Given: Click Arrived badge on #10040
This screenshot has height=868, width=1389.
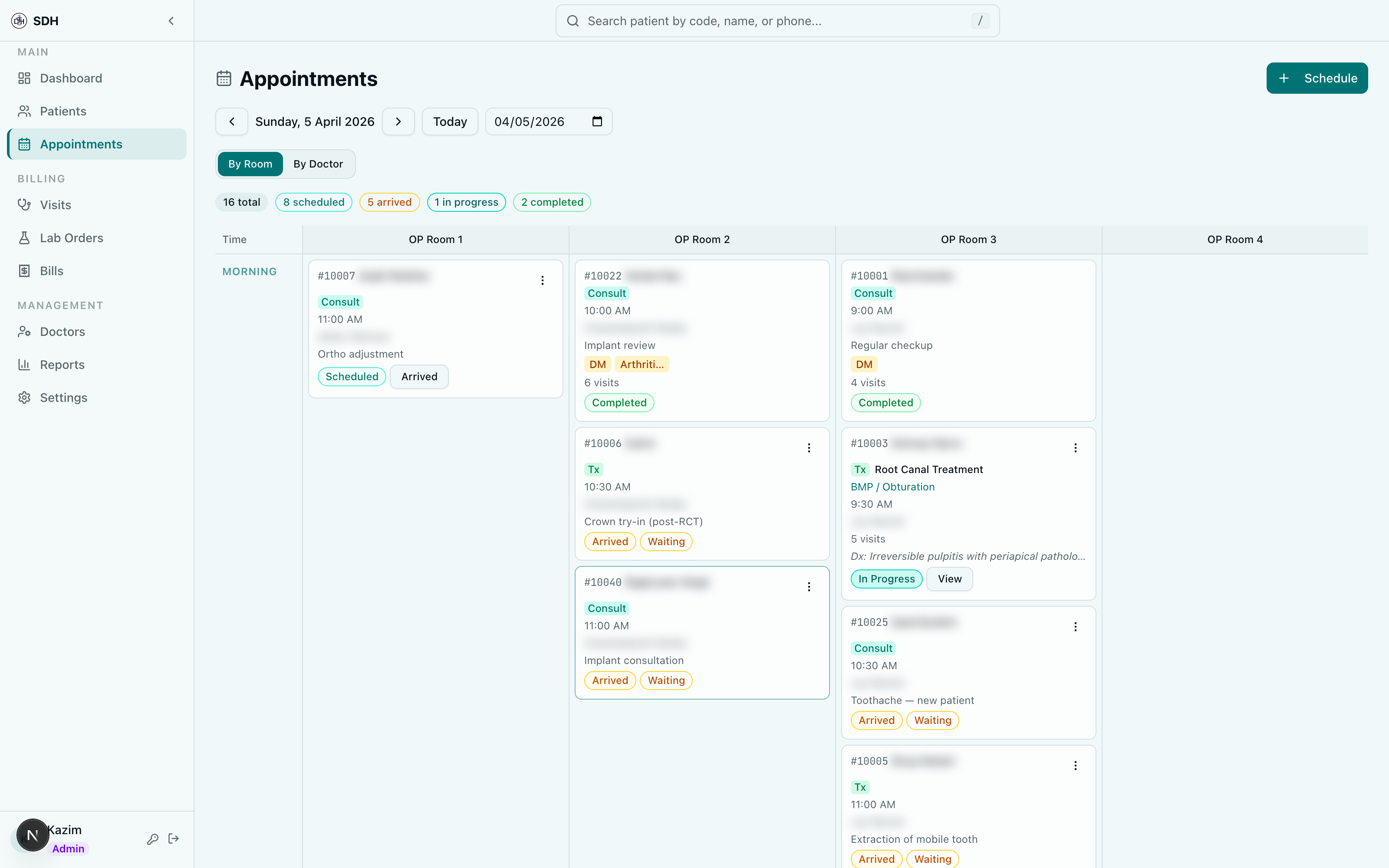Looking at the screenshot, I should [x=610, y=680].
